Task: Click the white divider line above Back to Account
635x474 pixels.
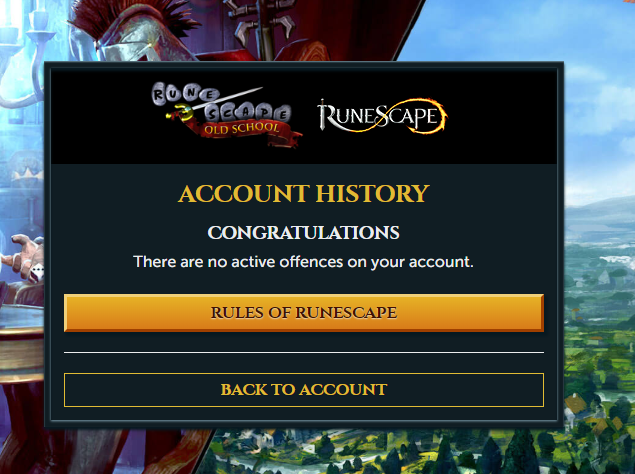Action: pos(304,352)
